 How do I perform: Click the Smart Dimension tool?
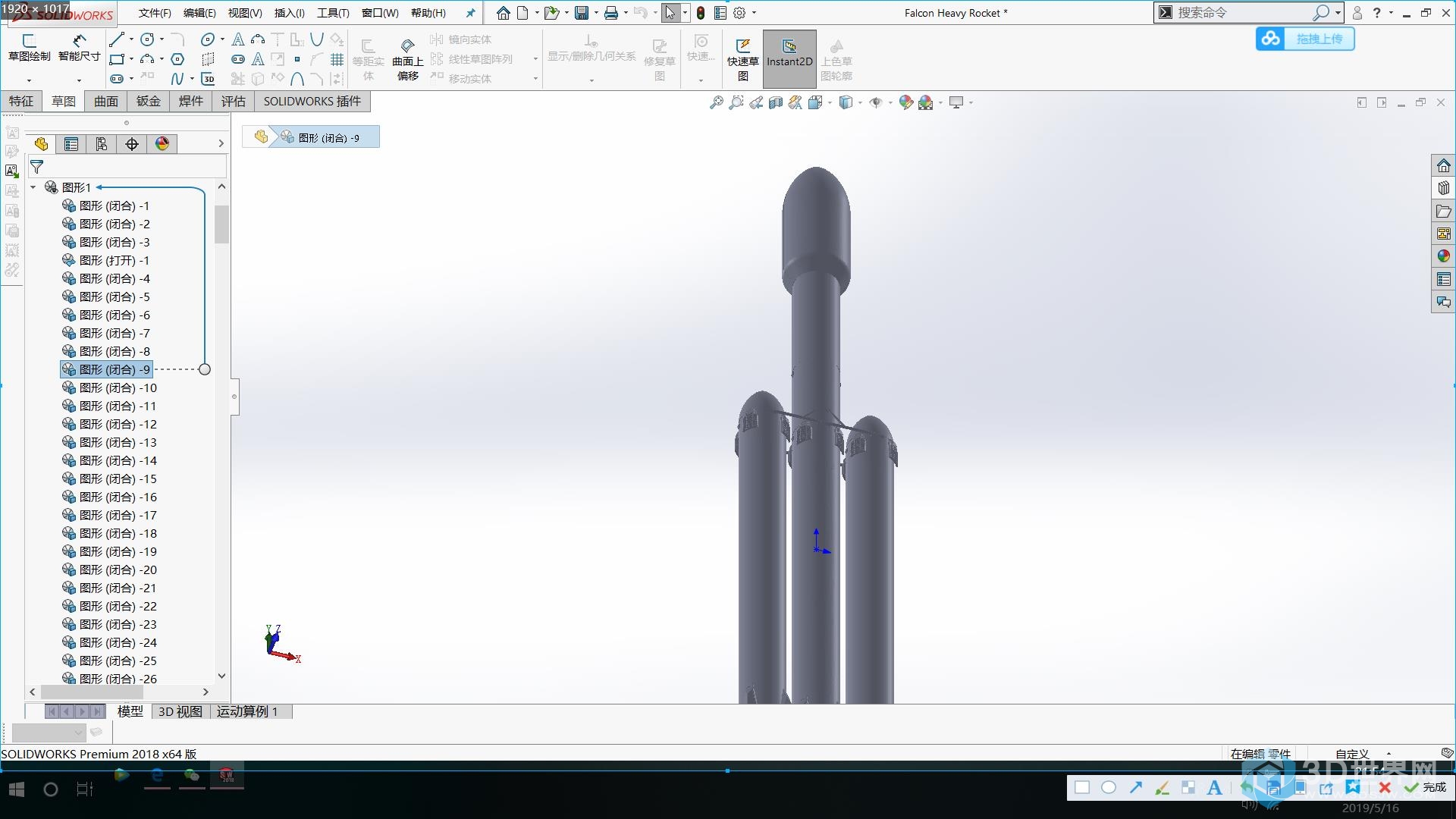tap(79, 49)
